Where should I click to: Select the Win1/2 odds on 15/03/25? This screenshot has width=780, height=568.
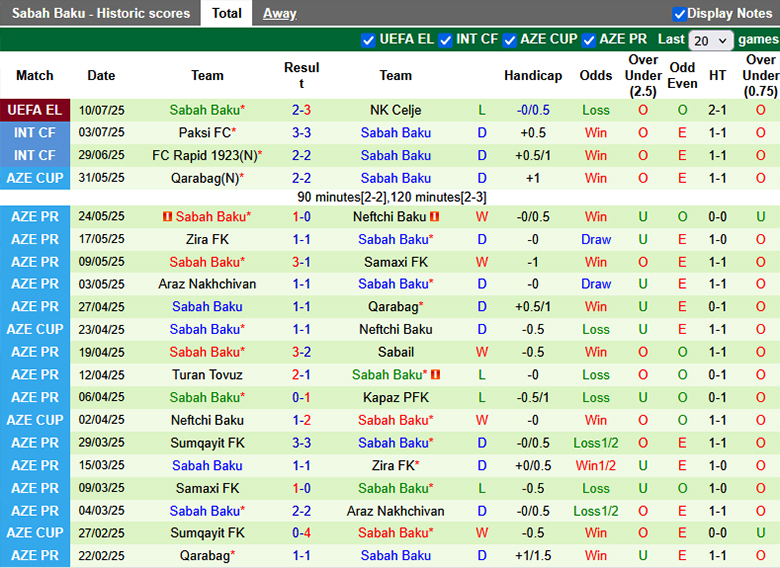[x=595, y=466]
